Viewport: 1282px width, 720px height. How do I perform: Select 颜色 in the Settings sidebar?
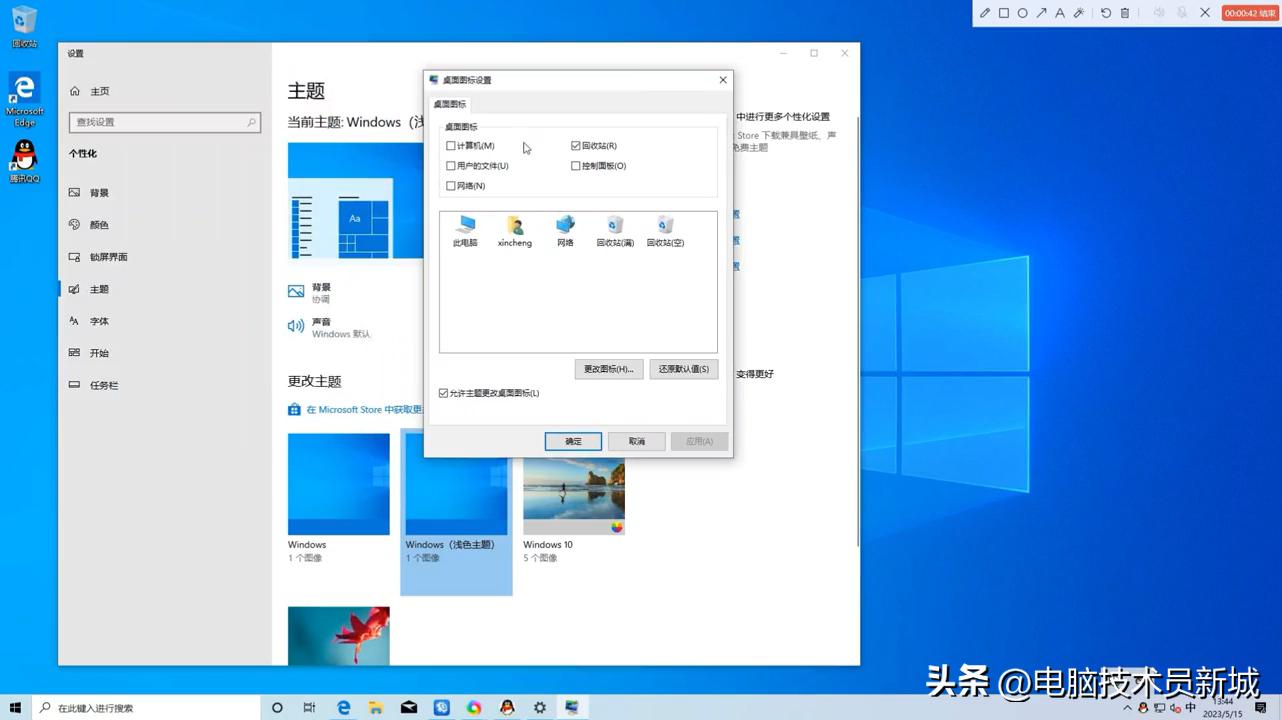pos(98,224)
